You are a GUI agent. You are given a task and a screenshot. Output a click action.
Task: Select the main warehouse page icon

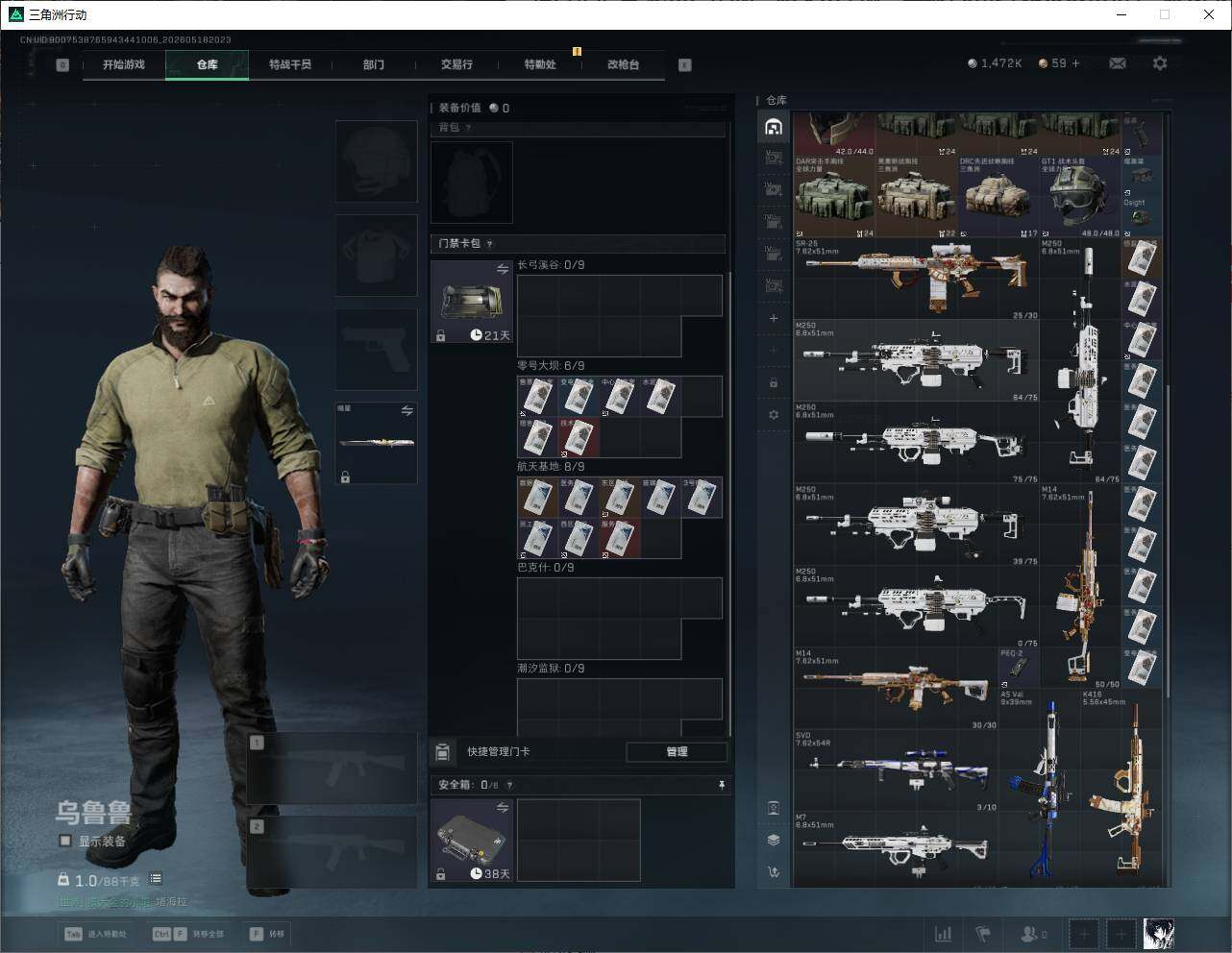tap(774, 127)
